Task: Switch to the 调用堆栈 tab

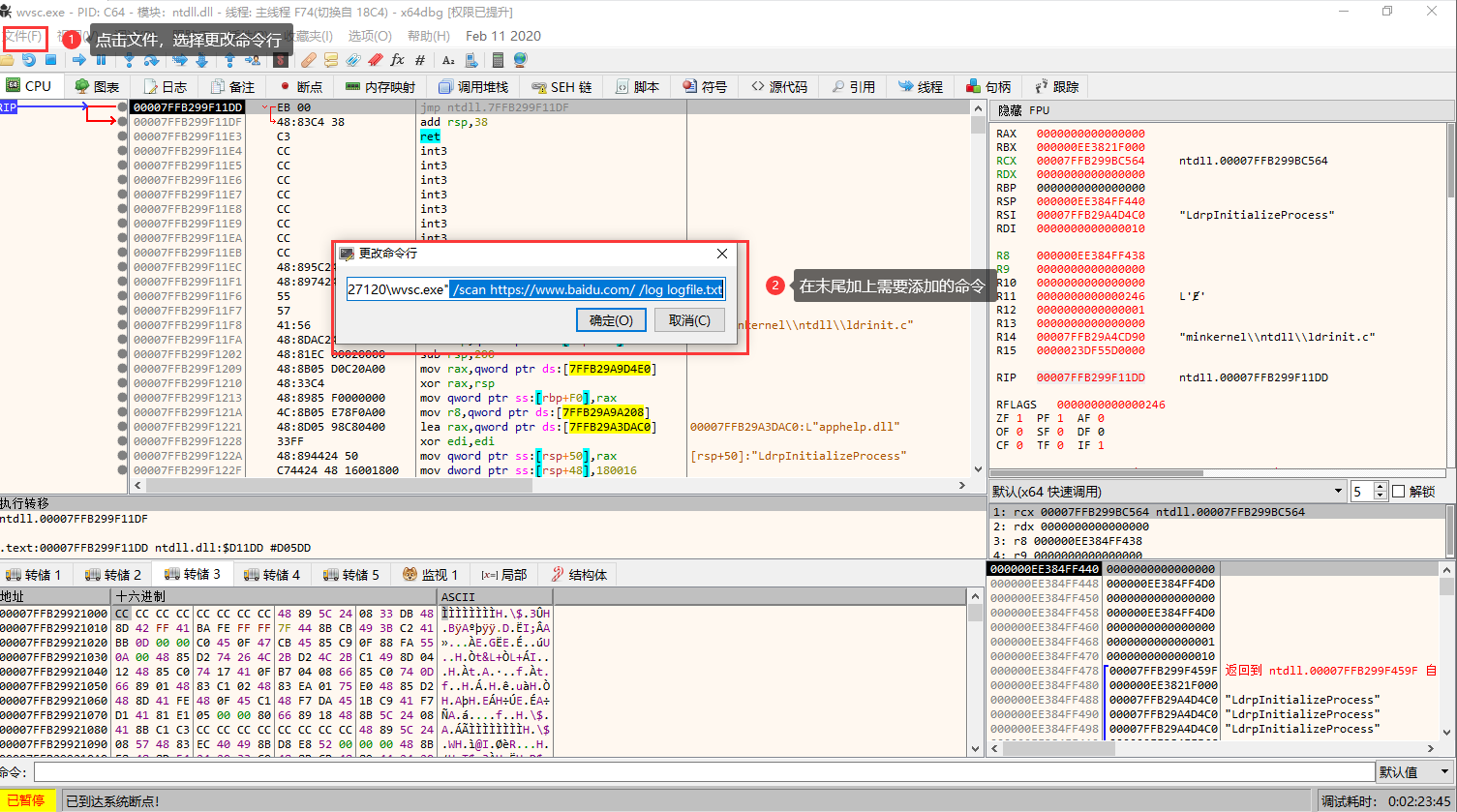Action: pos(472,87)
